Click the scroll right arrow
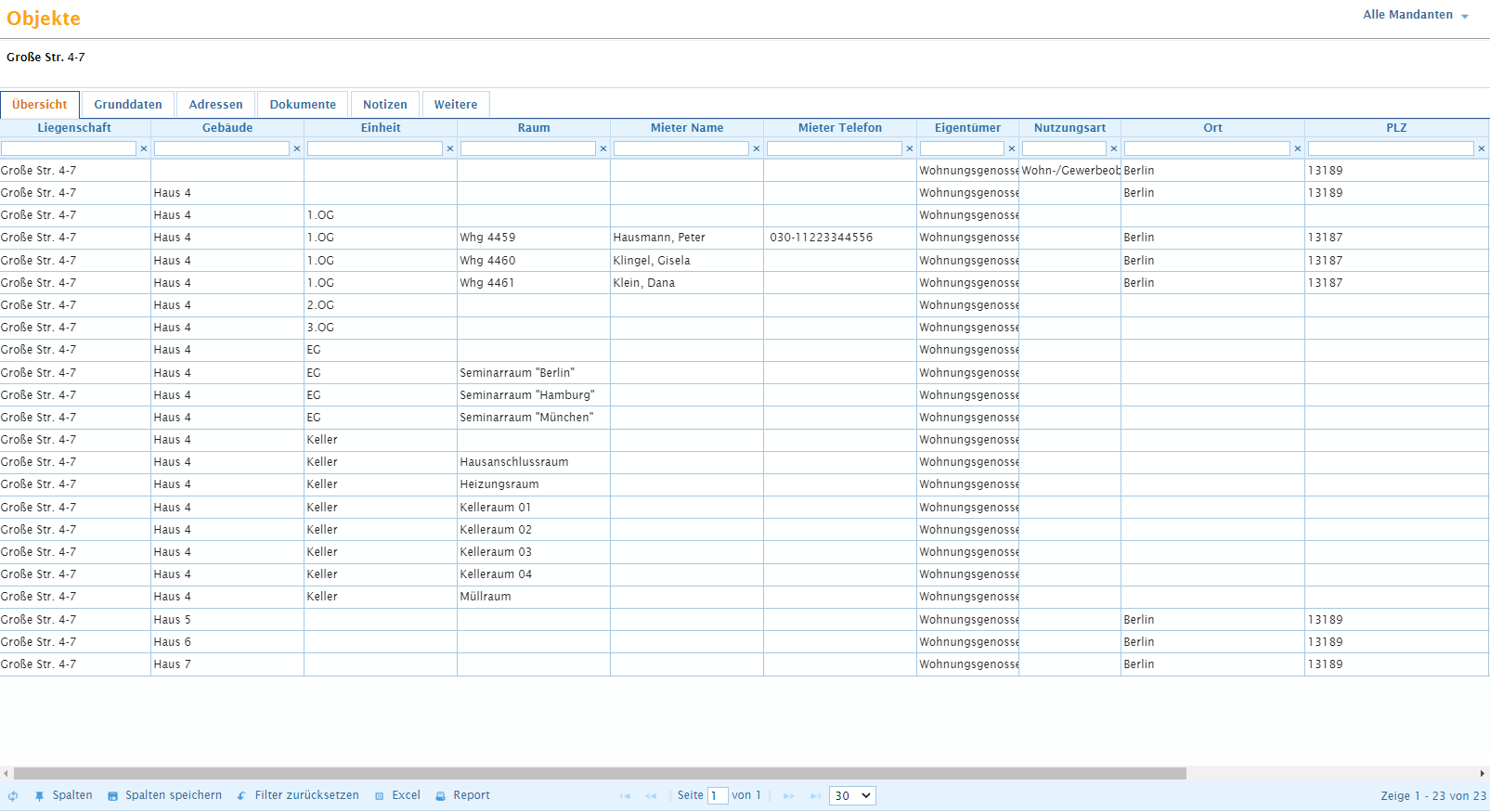1490x812 pixels. (x=1482, y=773)
